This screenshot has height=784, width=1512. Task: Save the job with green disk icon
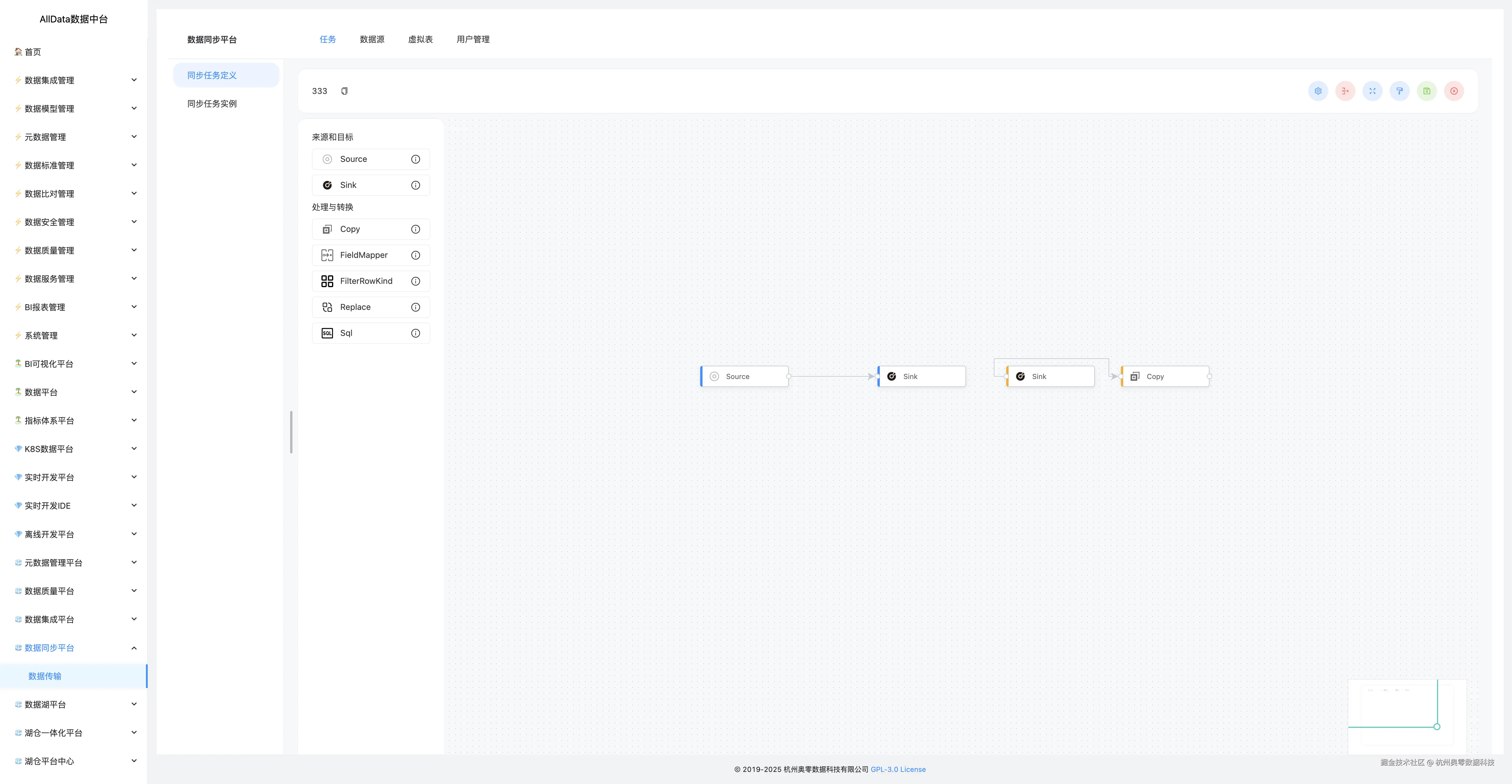[1426, 91]
